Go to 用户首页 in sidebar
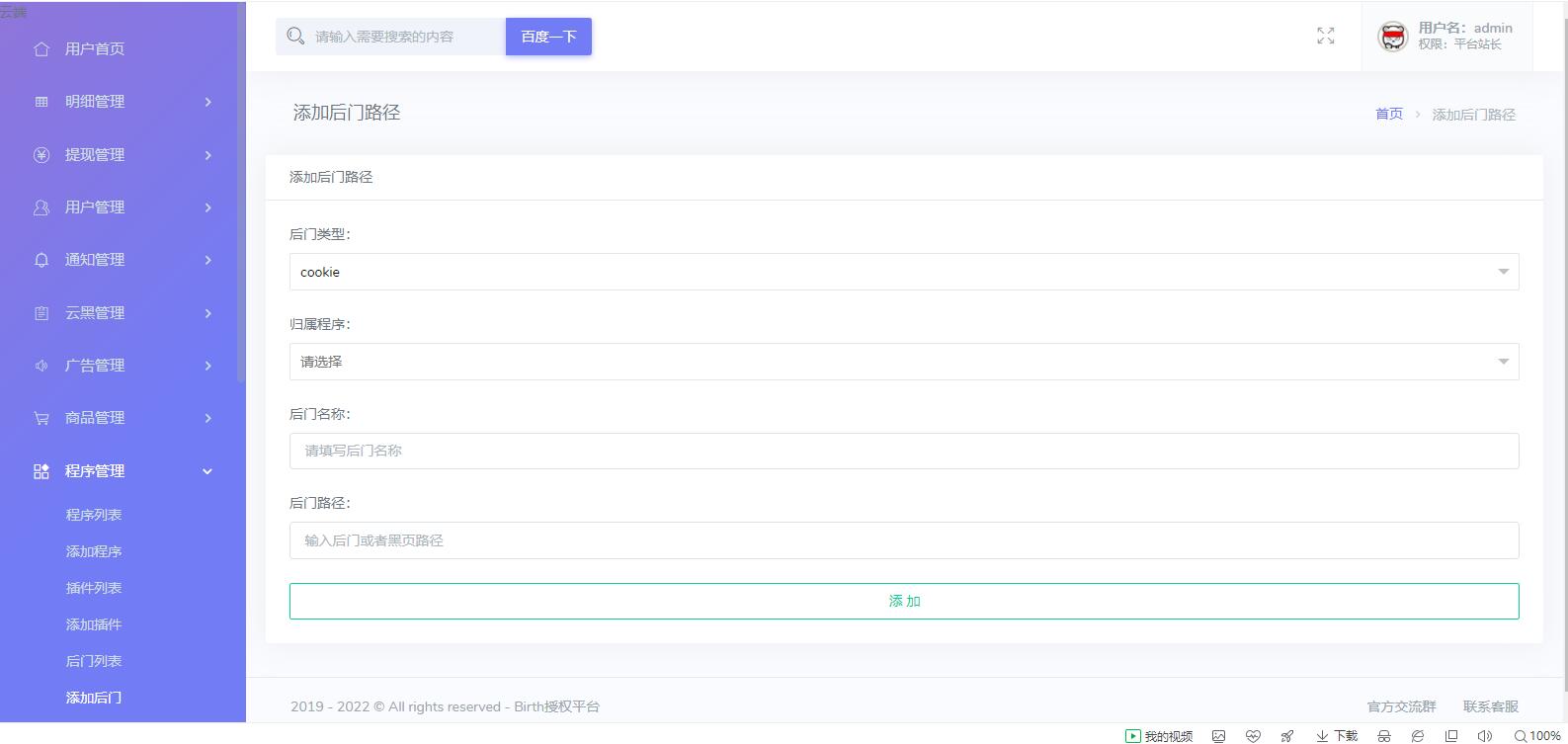The width and height of the screenshot is (1568, 744). 95,49
